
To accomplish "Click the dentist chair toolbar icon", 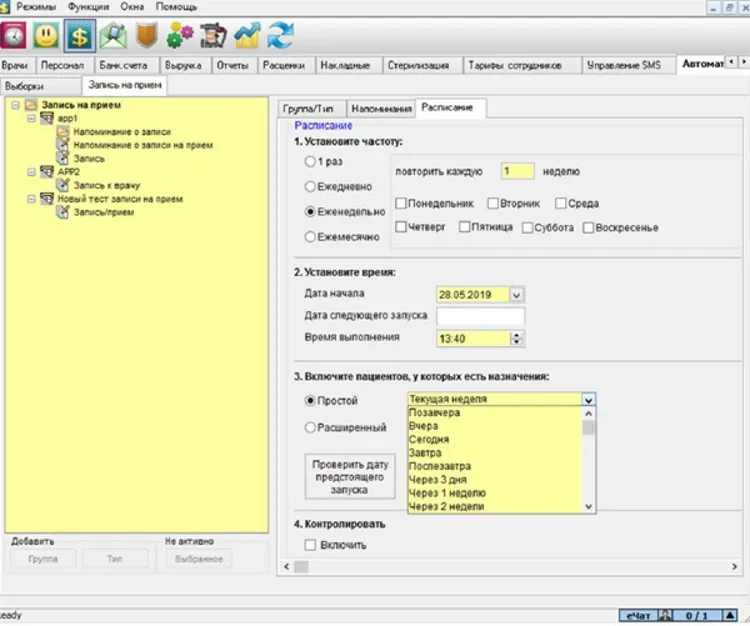I will pyautogui.click(x=213, y=35).
